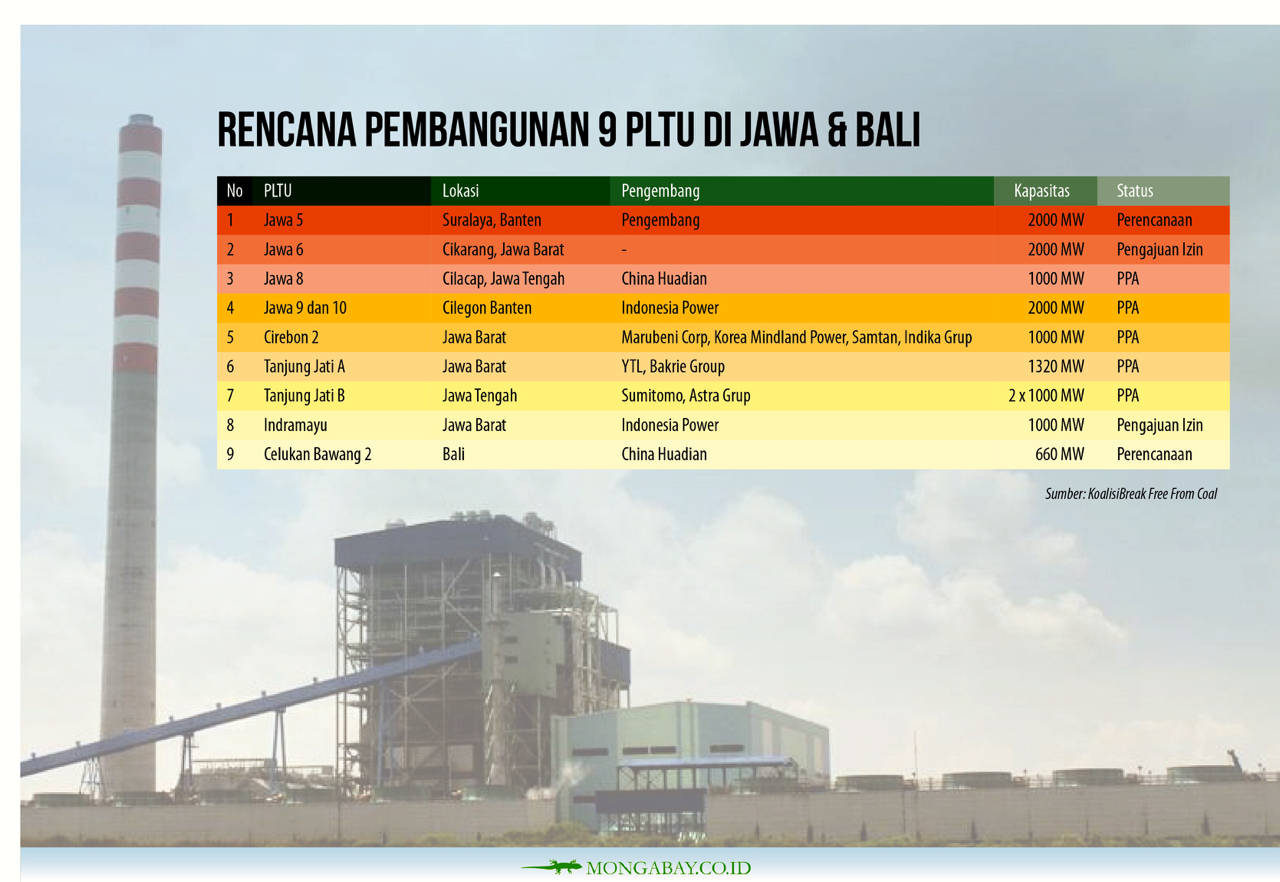Viewport: 1280px width, 882px height.
Task: Select row number 5 in the No column
Action: tap(230, 337)
